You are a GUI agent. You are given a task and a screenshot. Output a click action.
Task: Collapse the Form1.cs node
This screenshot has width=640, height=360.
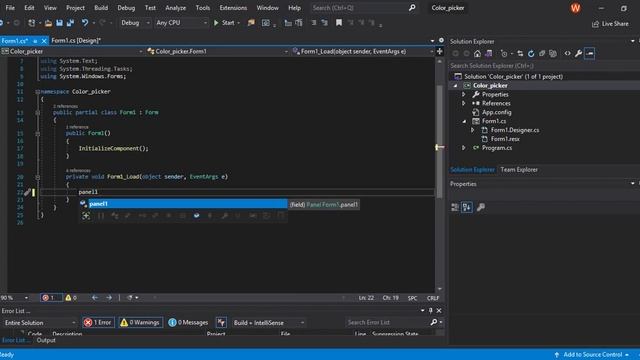click(x=464, y=121)
